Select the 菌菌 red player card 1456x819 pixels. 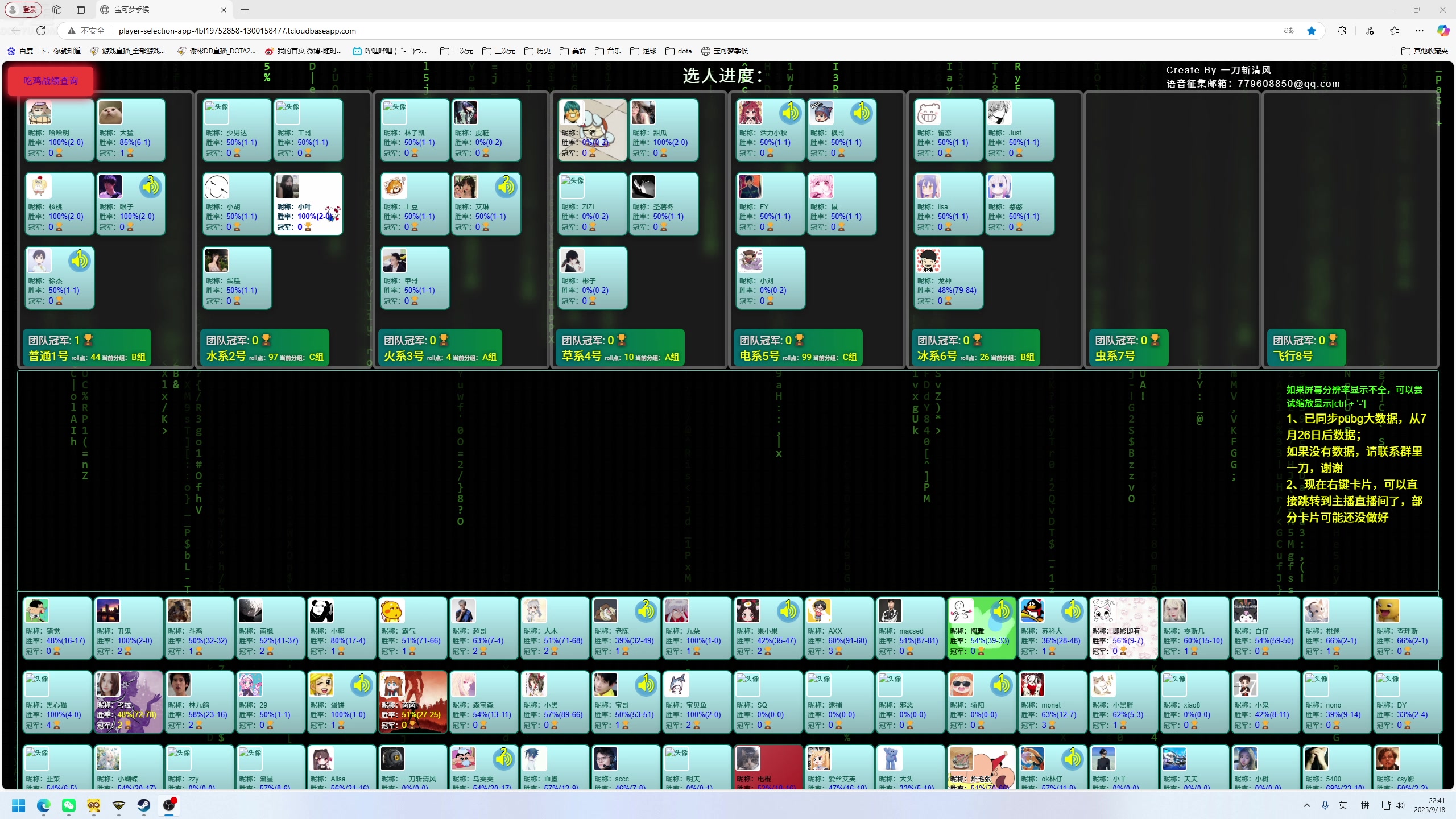point(413,702)
